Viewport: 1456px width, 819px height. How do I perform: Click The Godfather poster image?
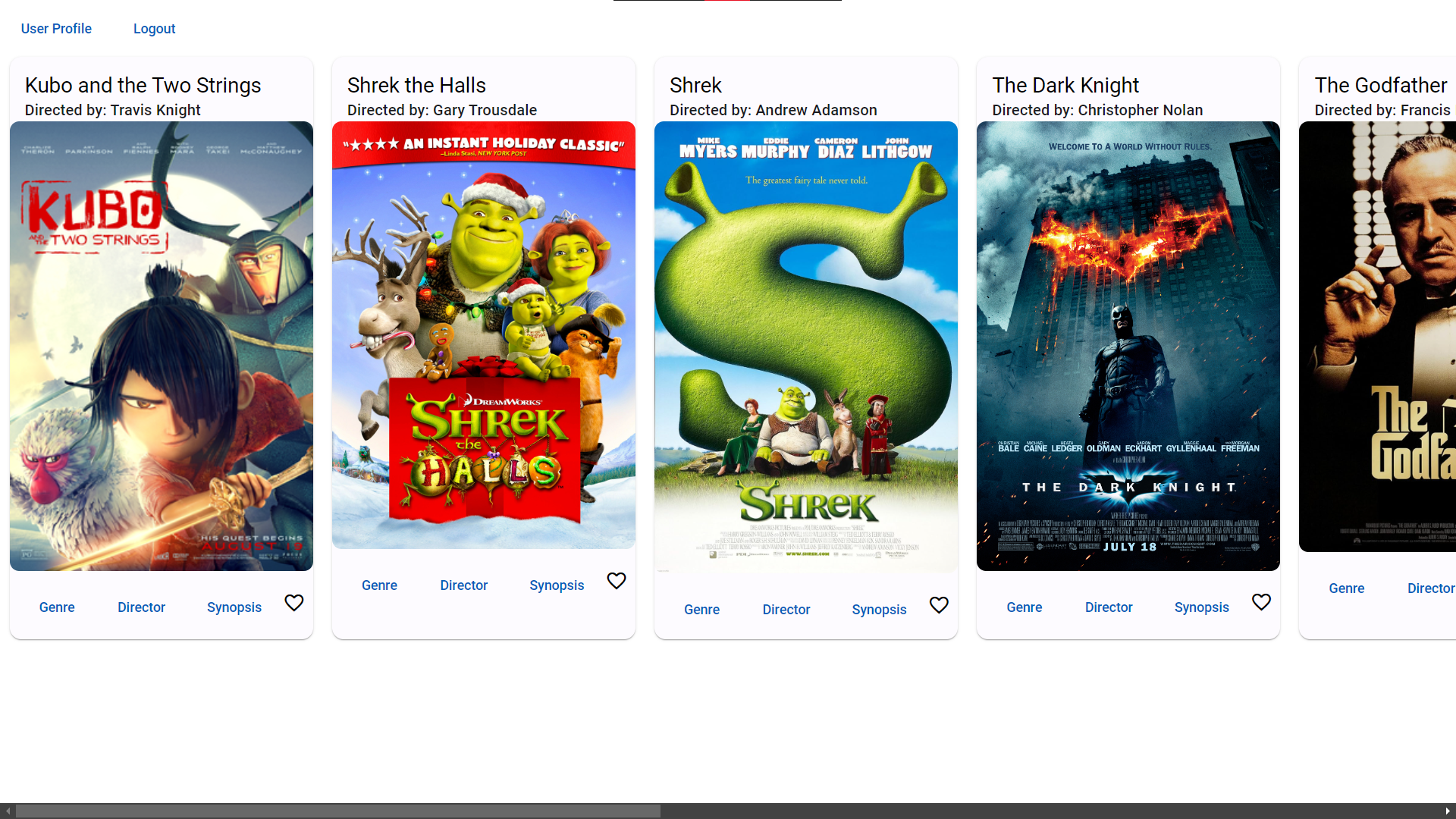click(x=1377, y=337)
